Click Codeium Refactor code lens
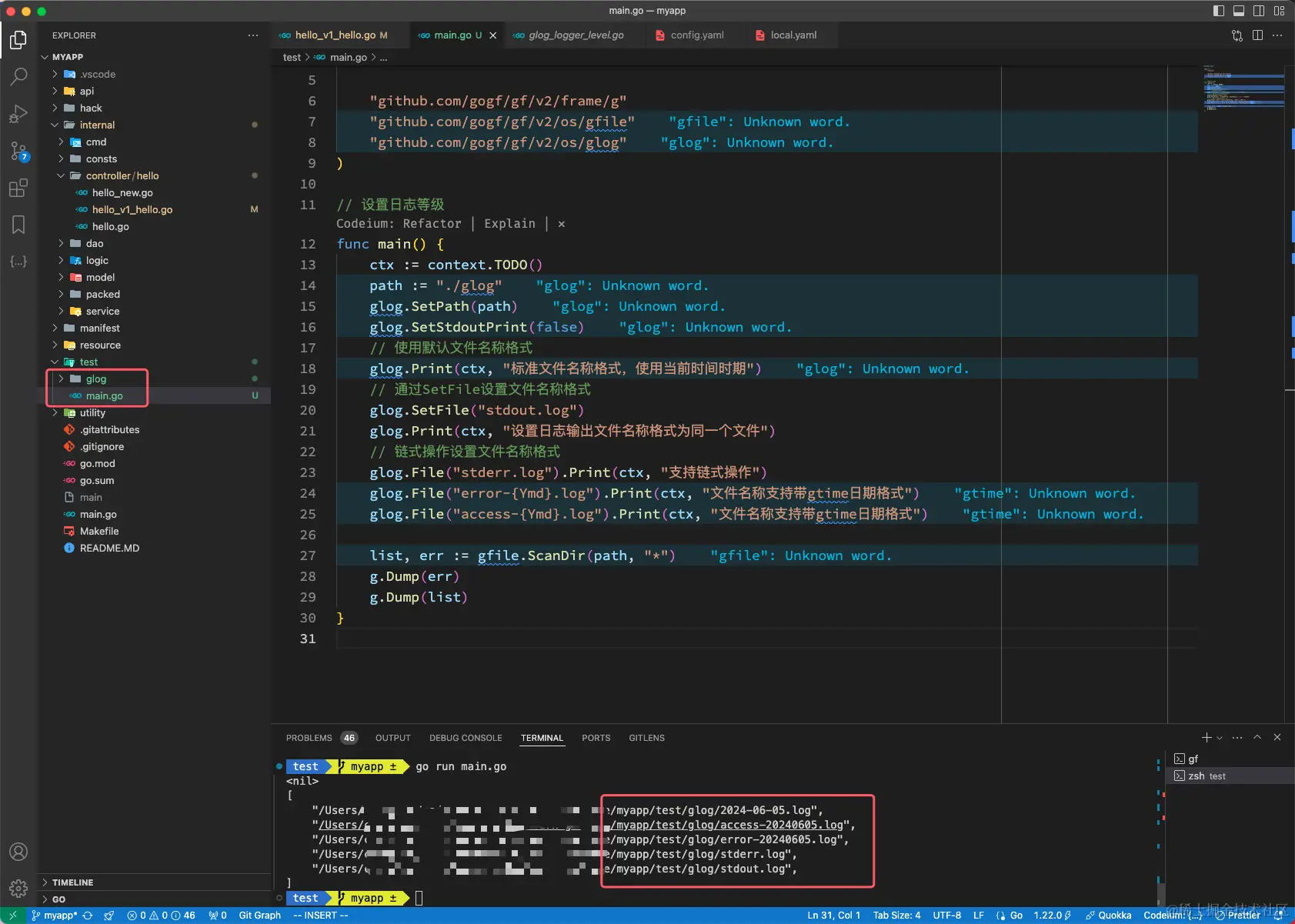The height and width of the screenshot is (924, 1295). tap(432, 224)
